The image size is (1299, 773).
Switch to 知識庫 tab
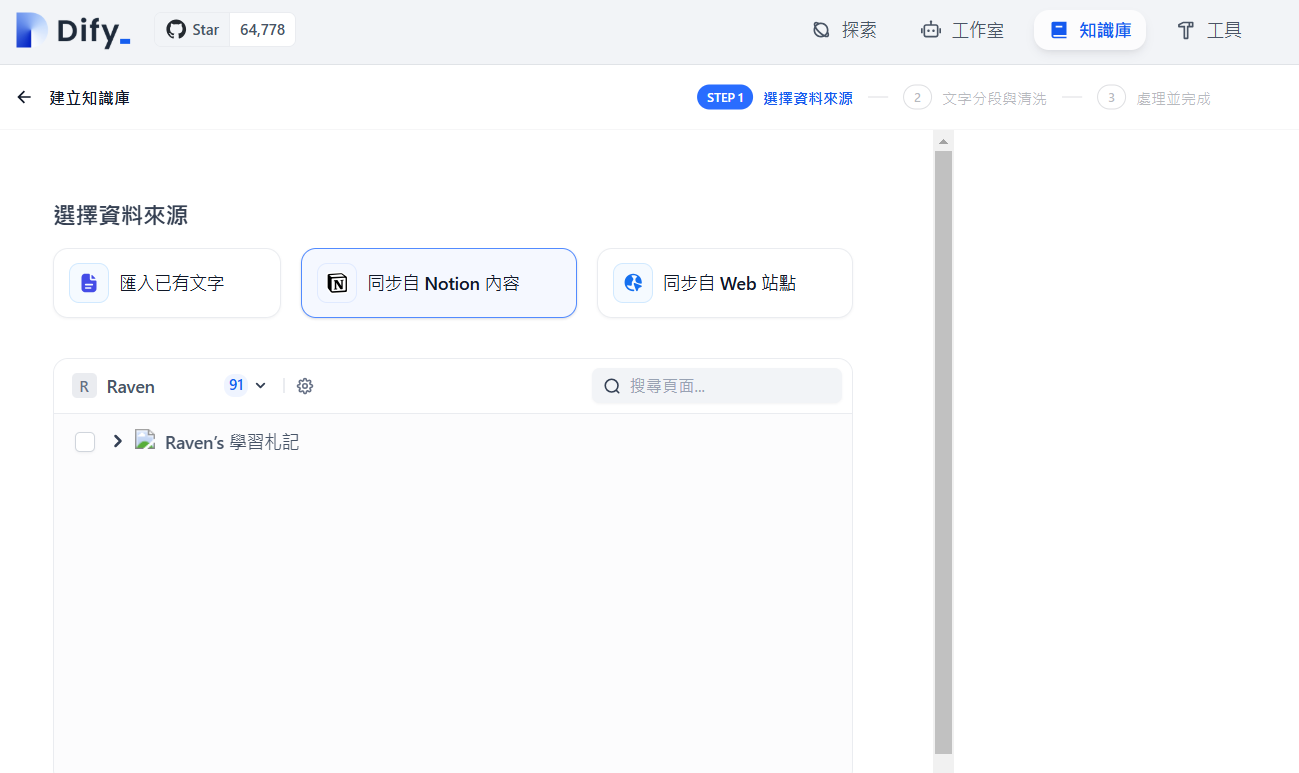click(x=1090, y=30)
